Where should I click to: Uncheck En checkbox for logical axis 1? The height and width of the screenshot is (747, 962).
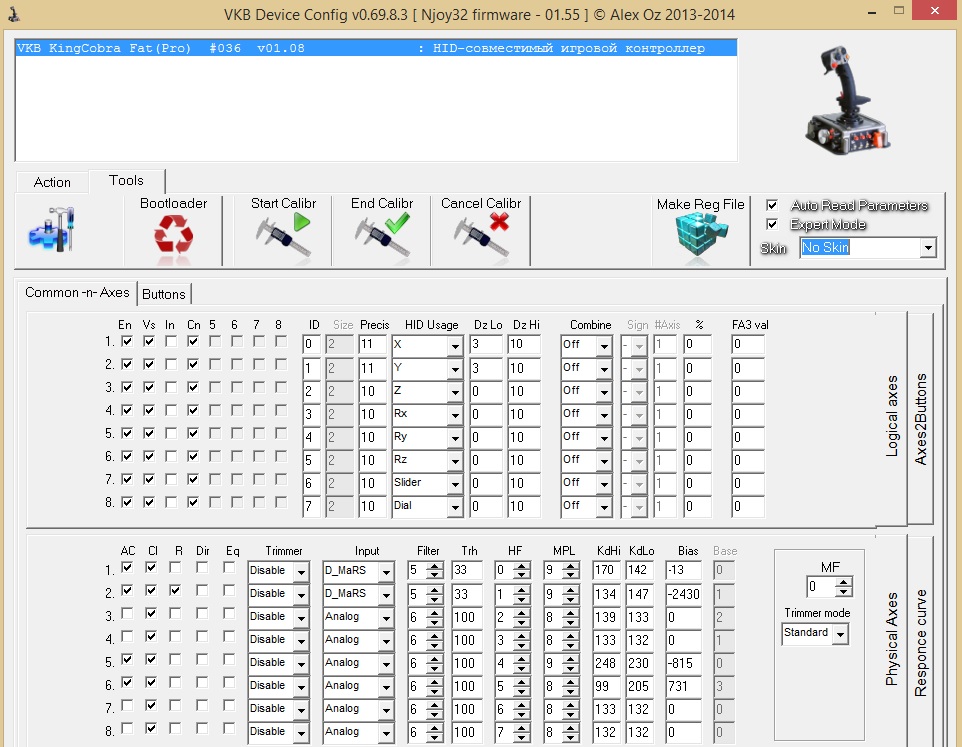[127, 341]
